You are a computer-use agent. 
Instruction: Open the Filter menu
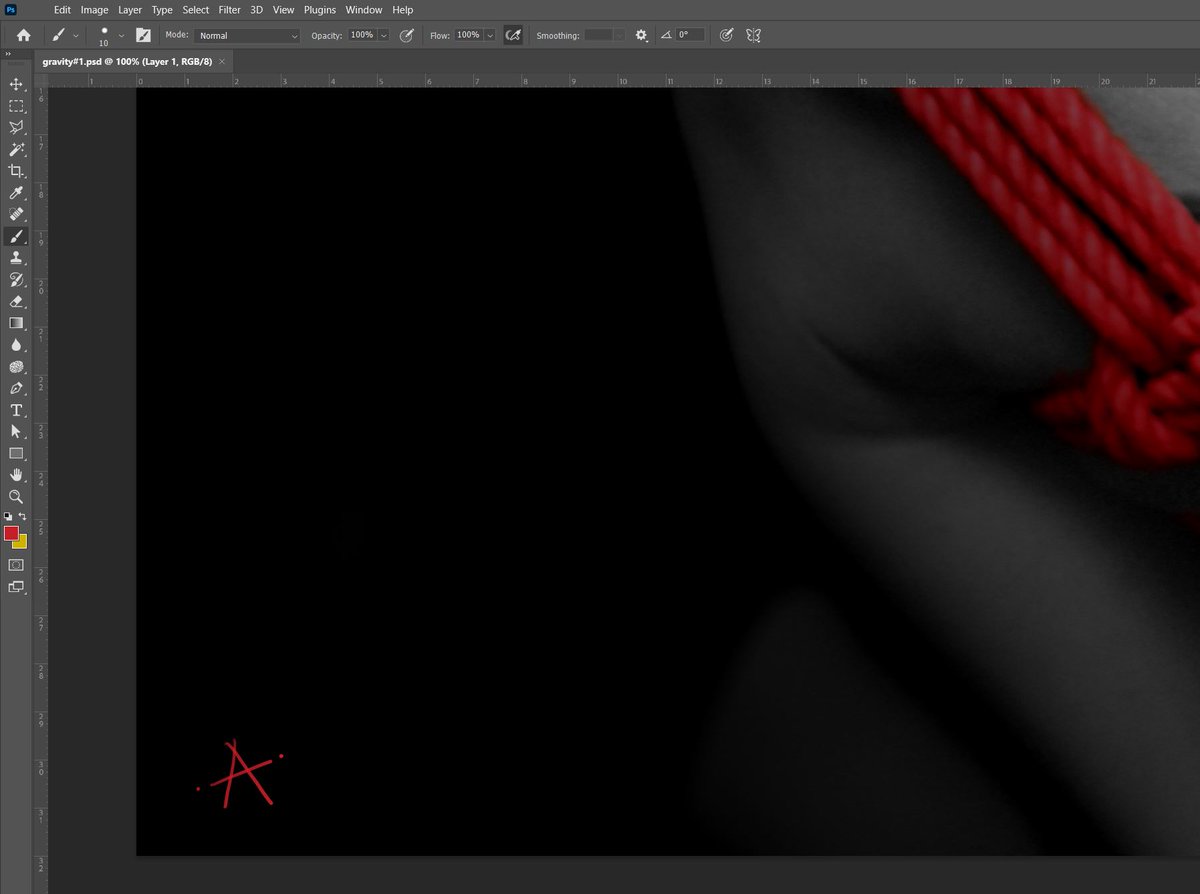(230, 10)
